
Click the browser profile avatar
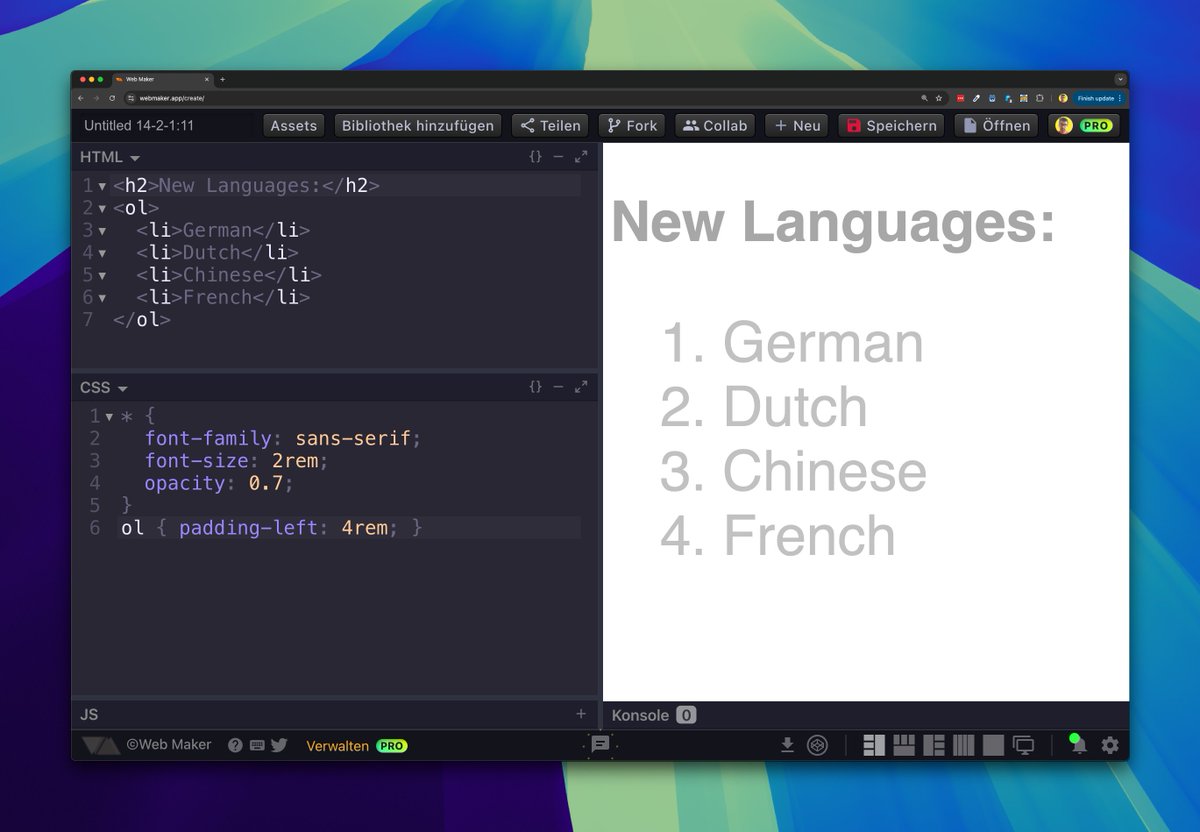click(1063, 98)
